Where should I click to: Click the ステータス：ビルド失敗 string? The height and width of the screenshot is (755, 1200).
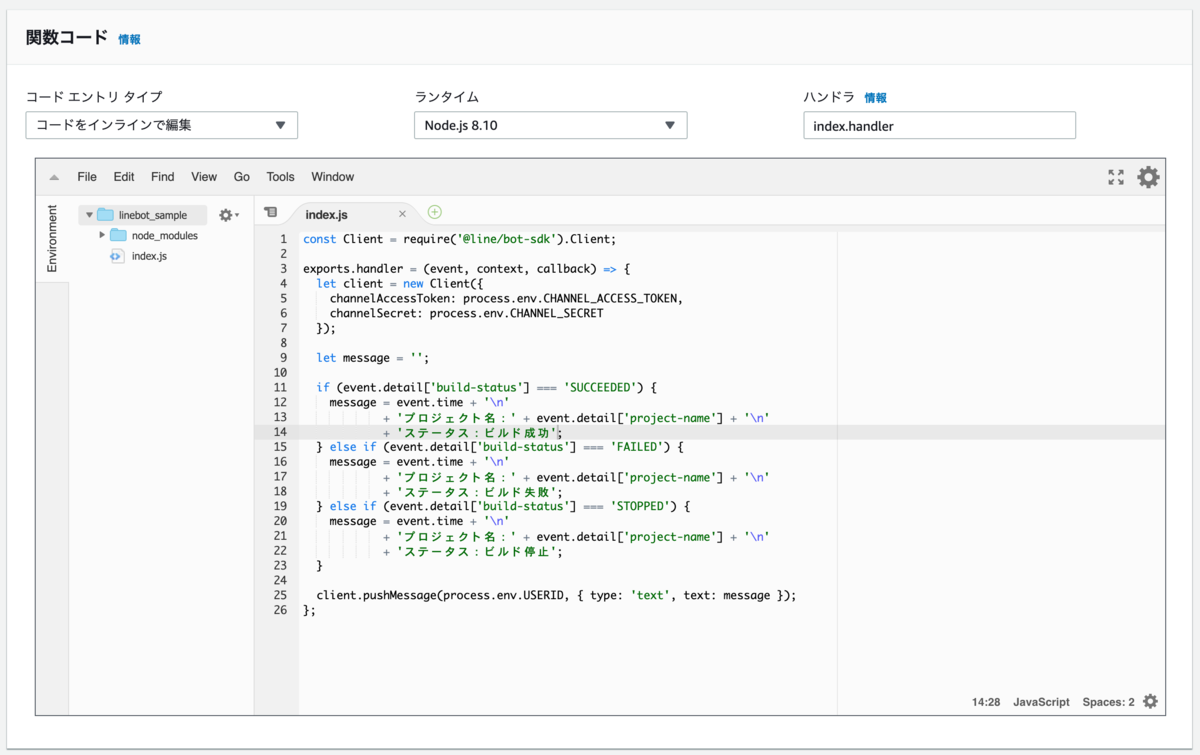pos(476,491)
